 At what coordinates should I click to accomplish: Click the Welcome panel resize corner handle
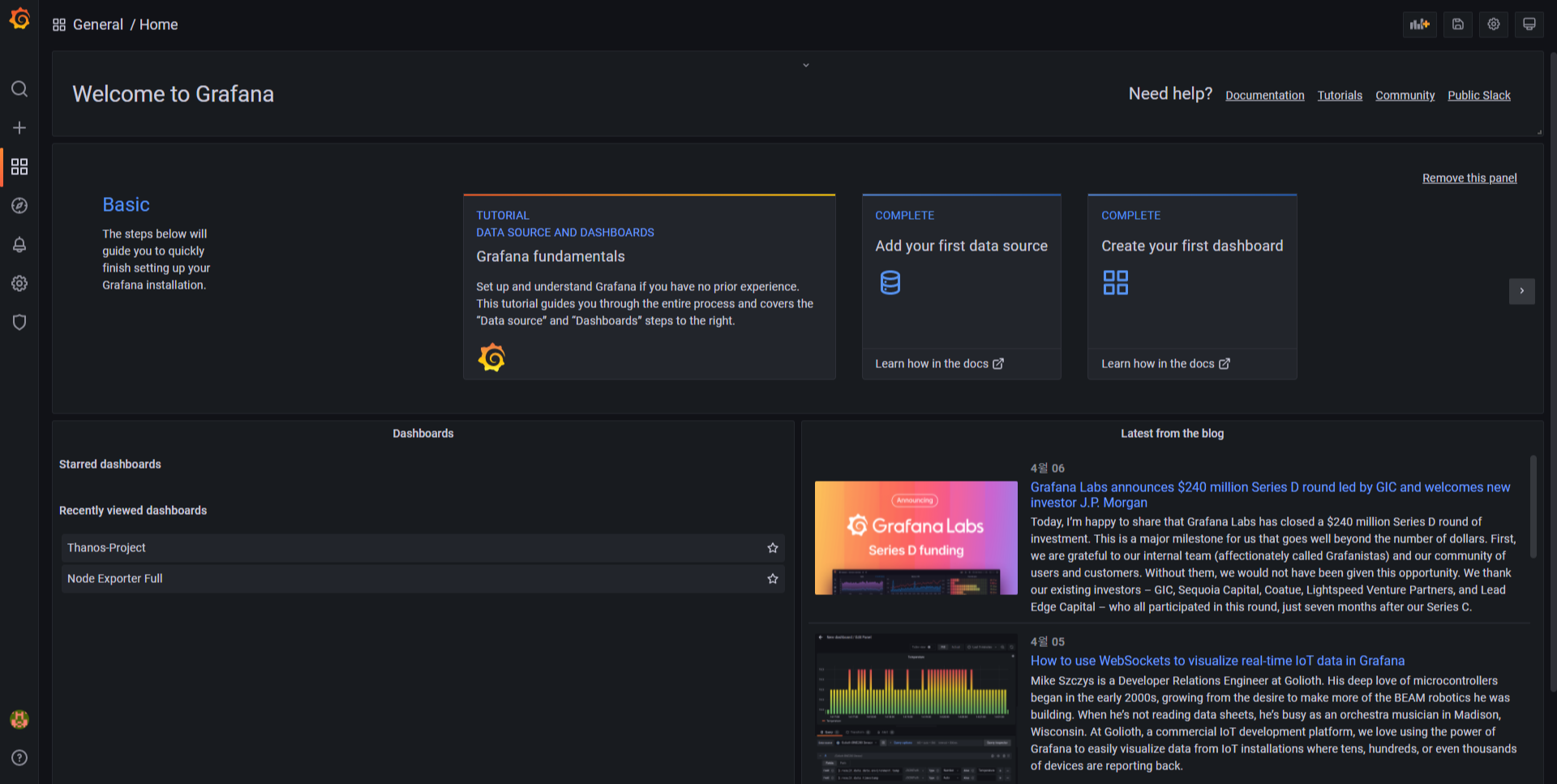pyautogui.click(x=1539, y=131)
